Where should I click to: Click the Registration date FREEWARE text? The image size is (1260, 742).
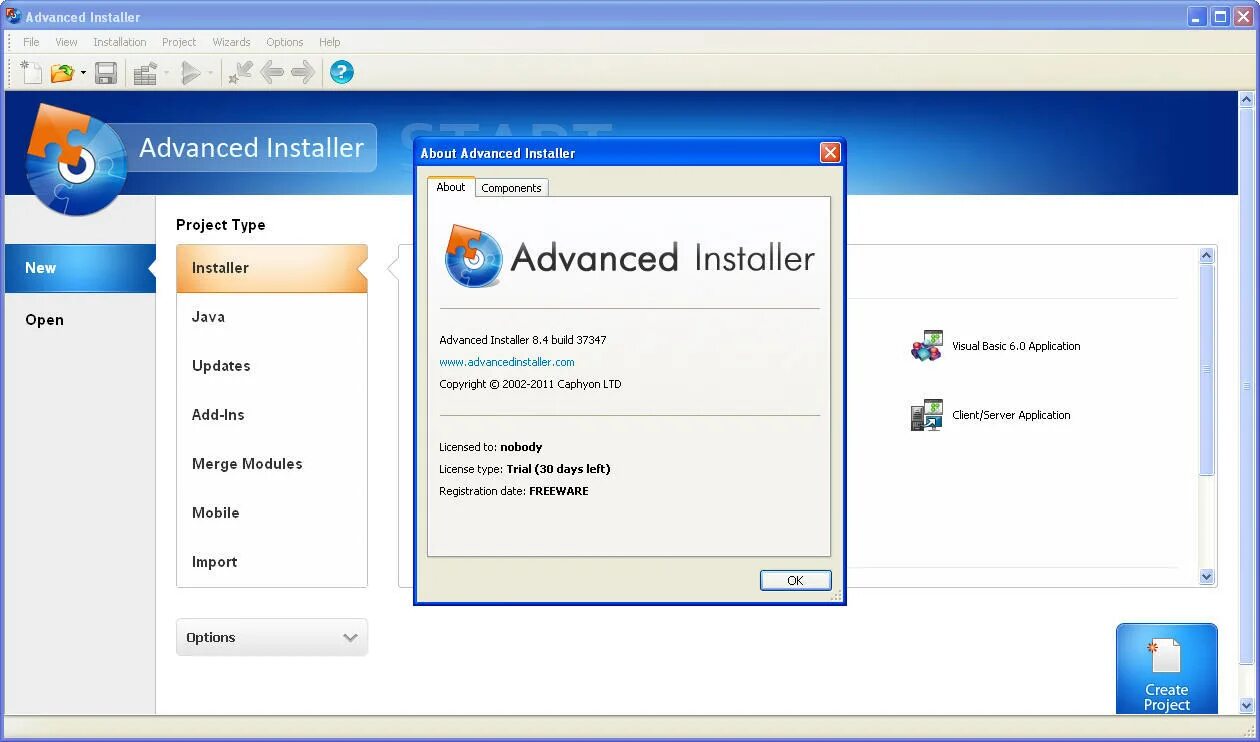click(514, 491)
